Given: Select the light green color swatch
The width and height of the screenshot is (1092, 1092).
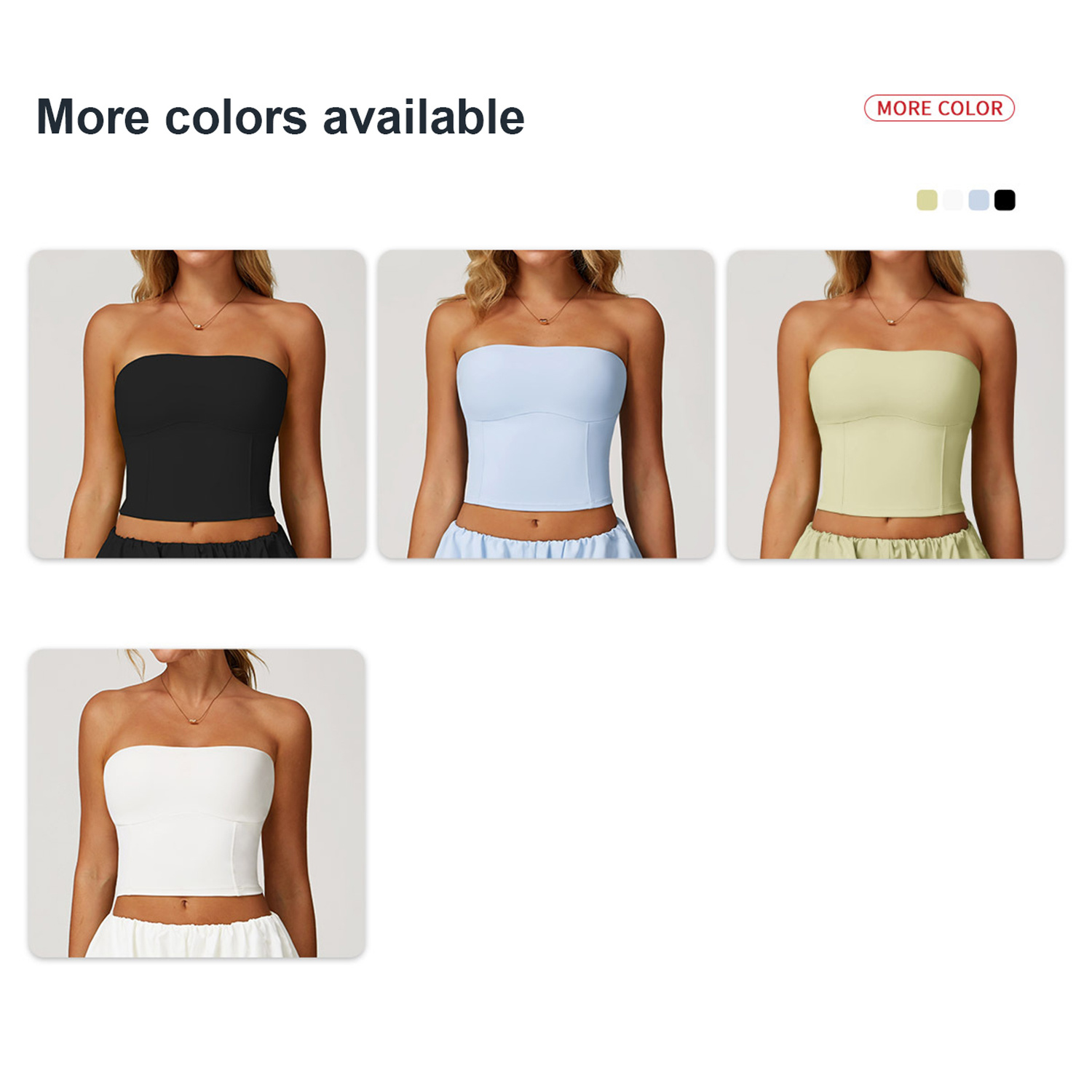Looking at the screenshot, I should 927,200.
